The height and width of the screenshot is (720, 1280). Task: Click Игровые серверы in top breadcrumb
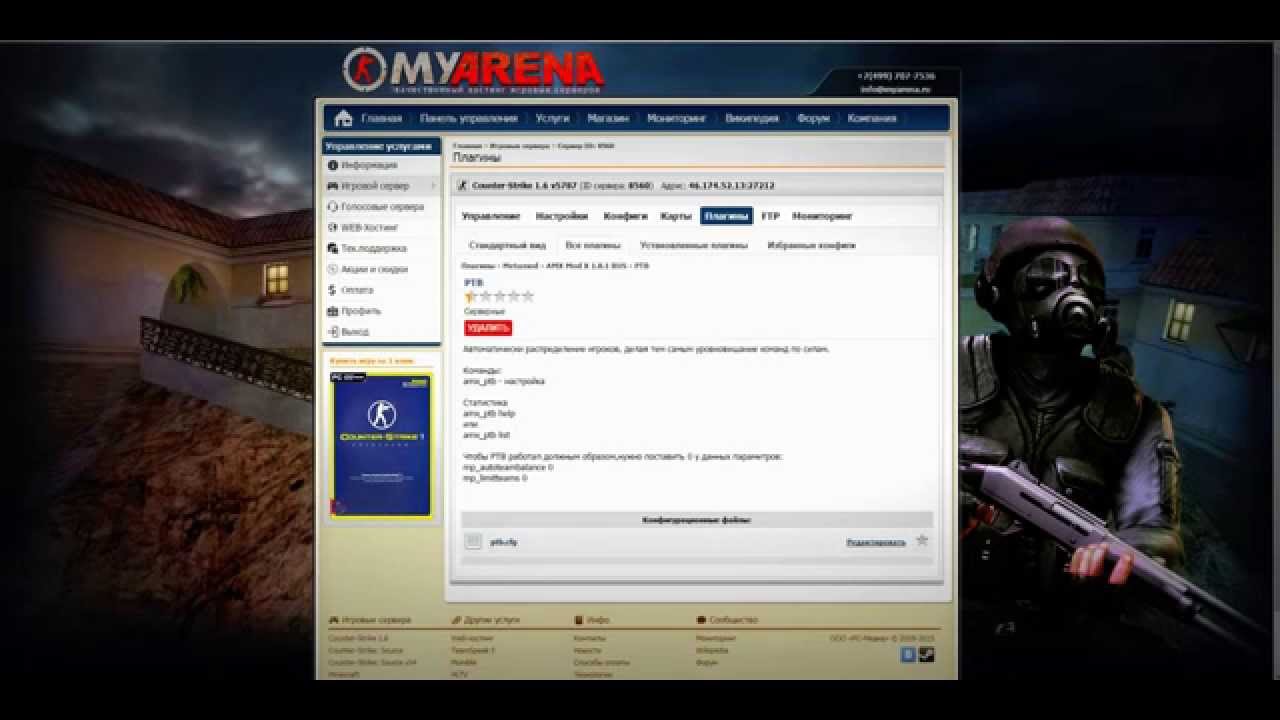coord(519,146)
